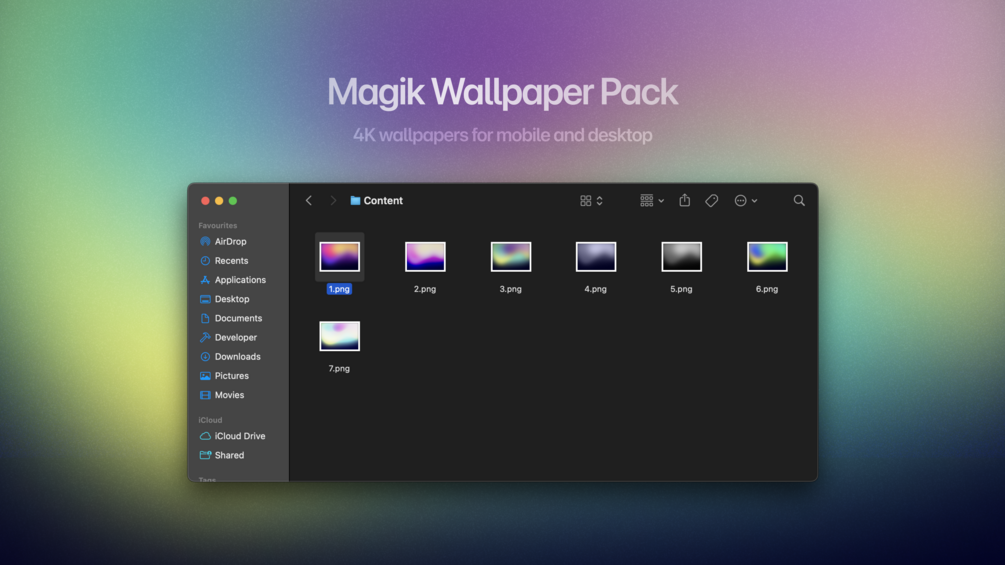Click the Pictures sidebar icon
Viewport: 1005px width, 565px height.
click(x=205, y=376)
